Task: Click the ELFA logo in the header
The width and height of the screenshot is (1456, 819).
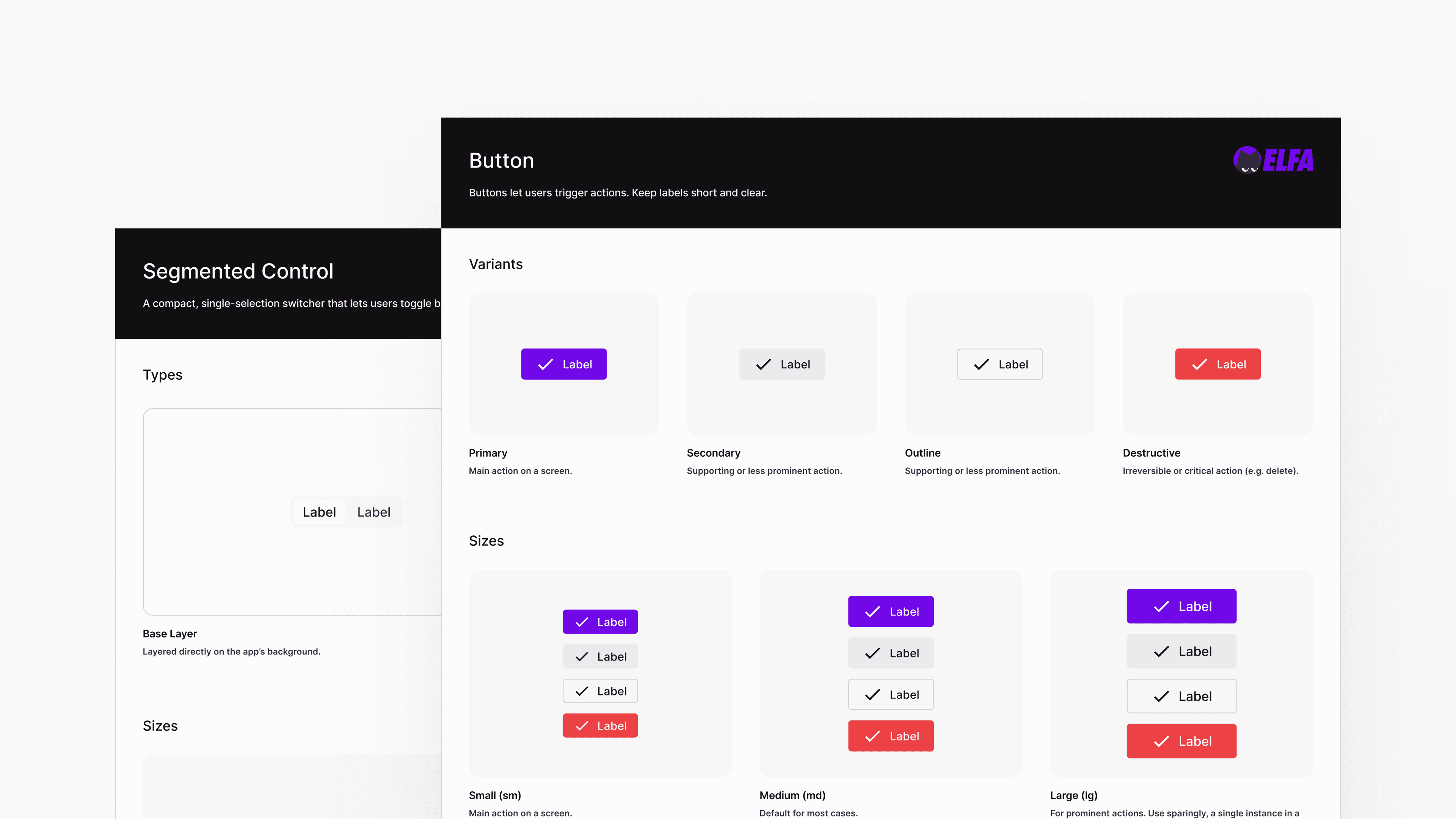Action: [1272, 160]
